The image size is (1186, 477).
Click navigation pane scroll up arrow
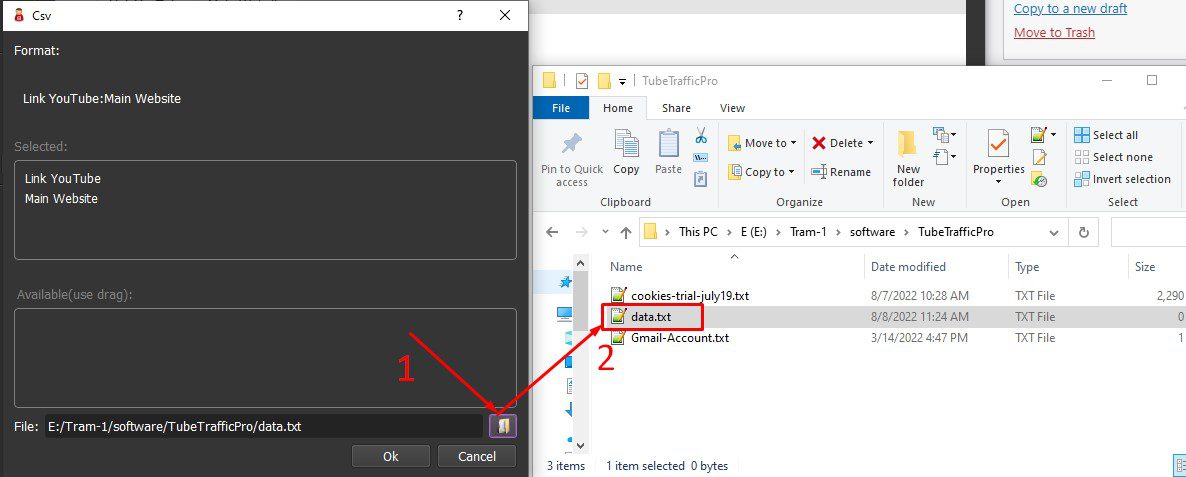pyautogui.click(x=580, y=262)
